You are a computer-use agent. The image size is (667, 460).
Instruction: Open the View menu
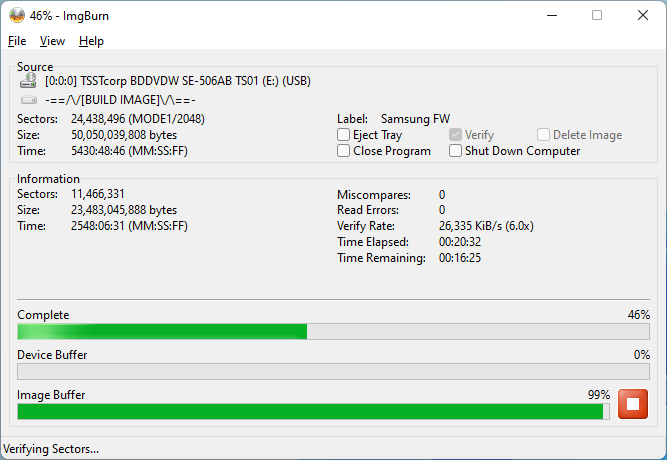[52, 41]
